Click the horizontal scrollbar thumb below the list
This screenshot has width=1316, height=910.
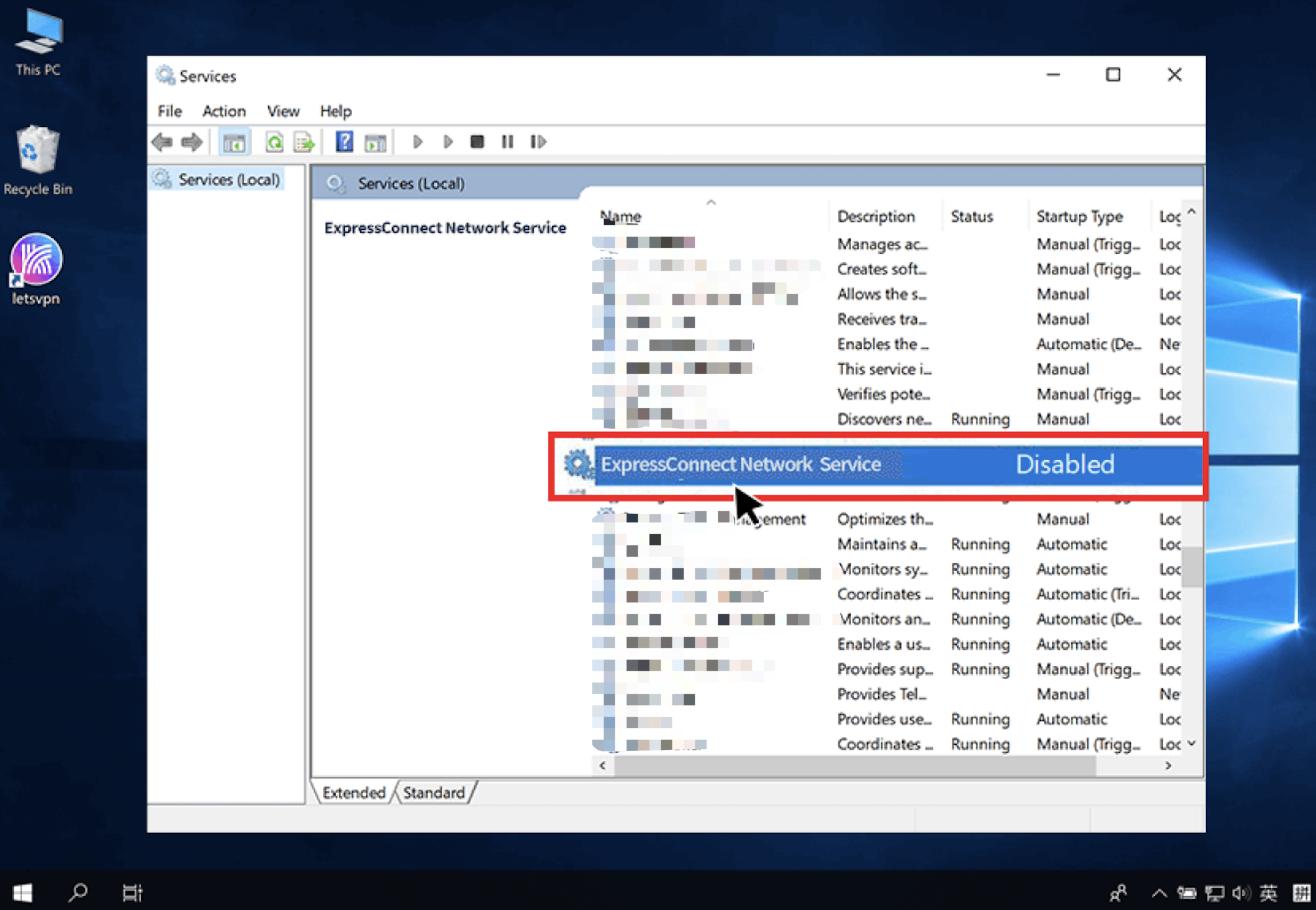point(855,765)
